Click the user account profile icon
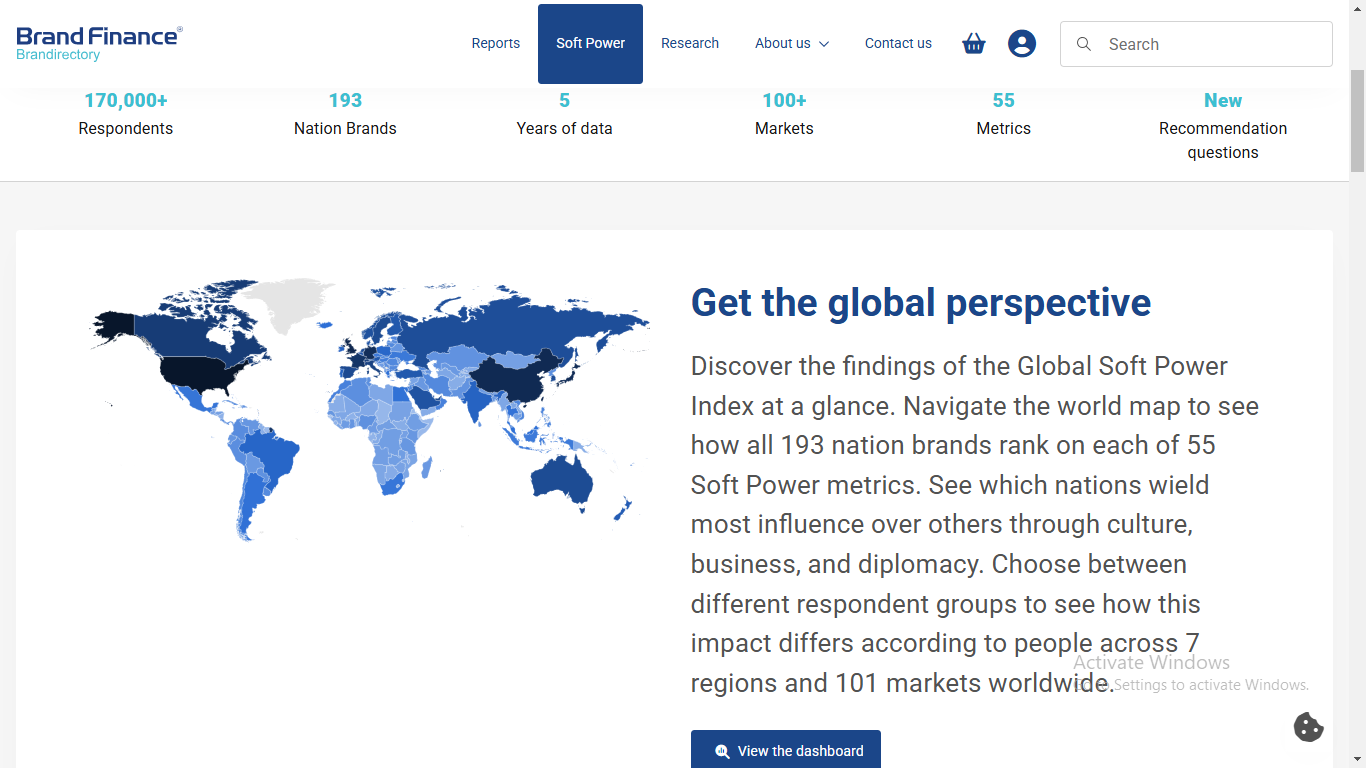Viewport: 1366px width, 768px height. (x=1021, y=44)
